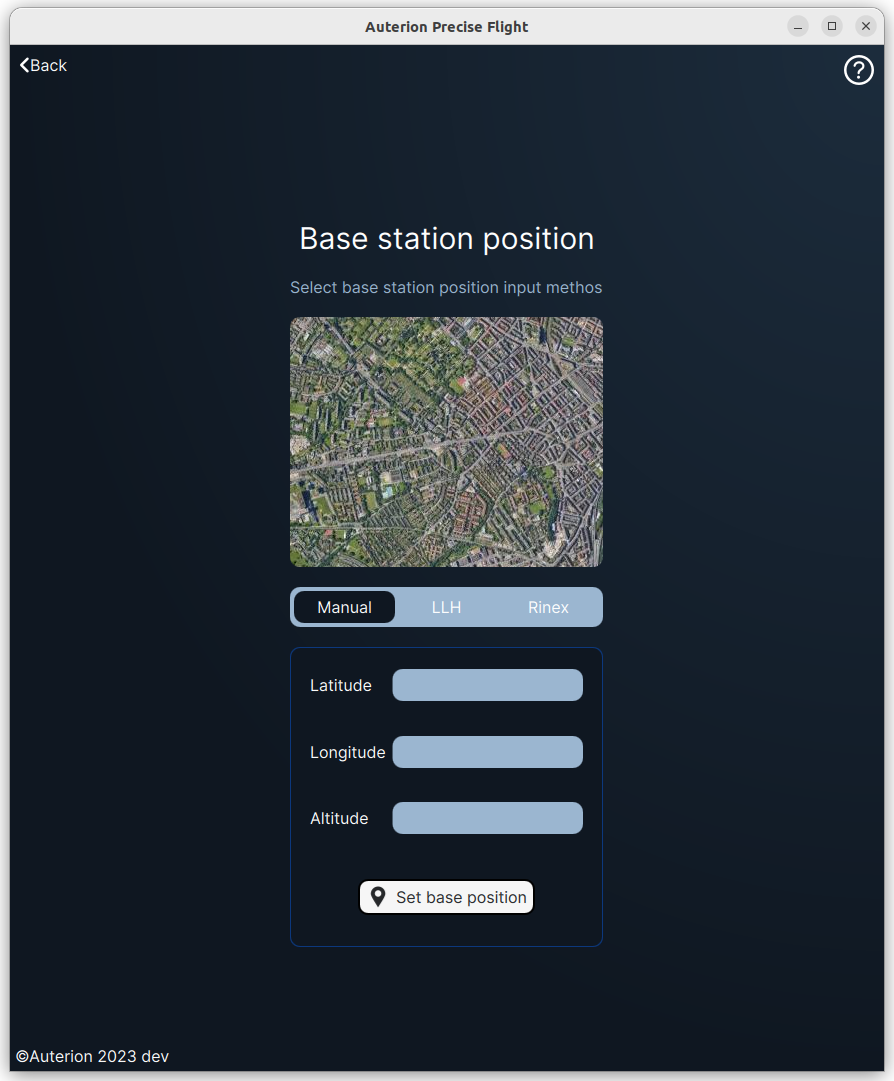Click the satellite map image
This screenshot has height=1081, width=894.
coord(446,442)
